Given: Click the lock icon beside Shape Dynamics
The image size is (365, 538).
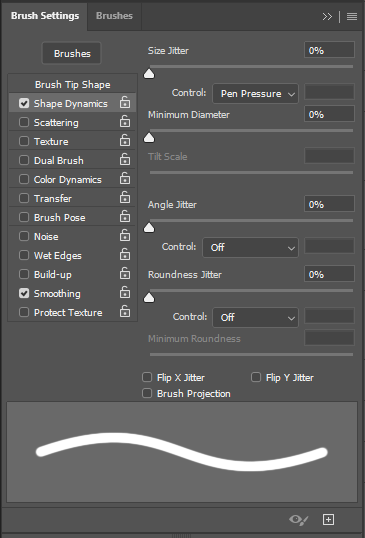Looking at the screenshot, I should [125, 103].
